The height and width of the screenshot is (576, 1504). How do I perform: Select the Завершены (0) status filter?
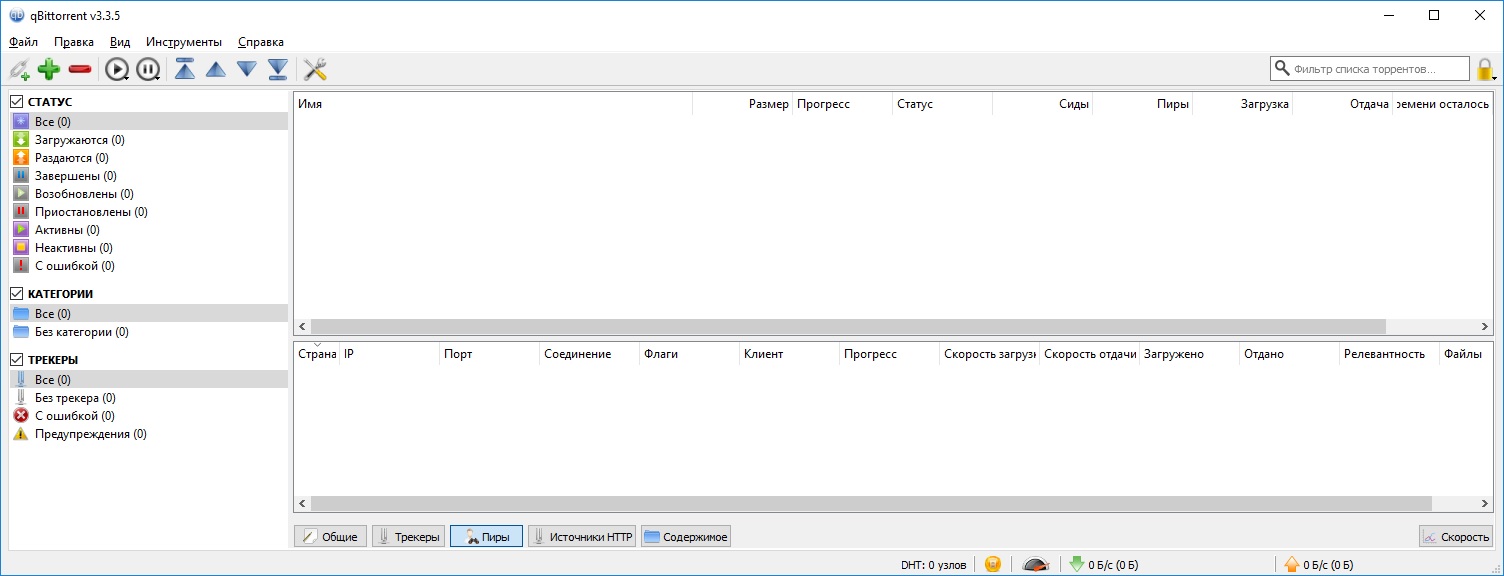(x=148, y=176)
